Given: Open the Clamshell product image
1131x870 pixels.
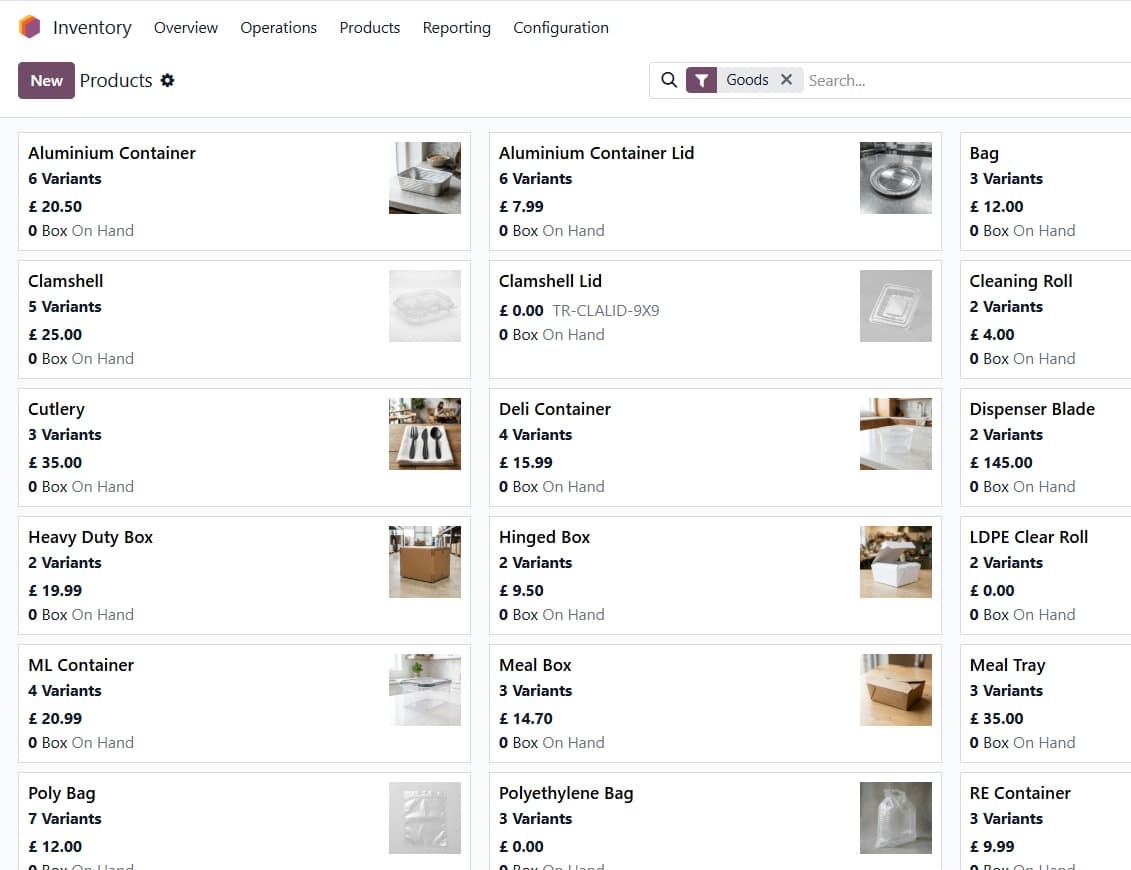Looking at the screenshot, I should click(425, 306).
